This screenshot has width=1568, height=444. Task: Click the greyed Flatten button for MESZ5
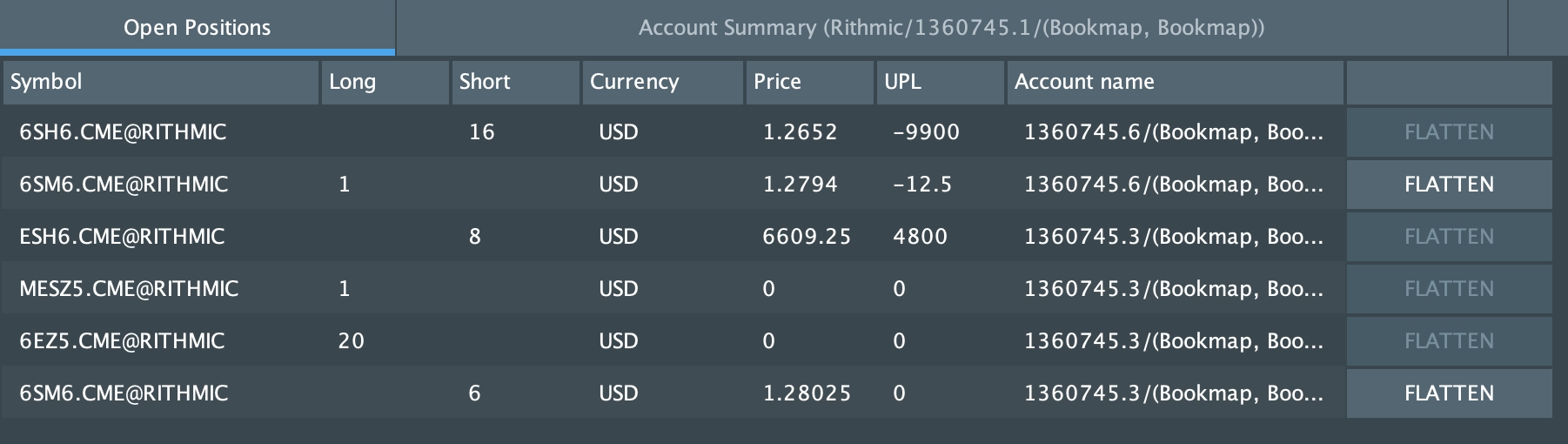[x=1449, y=289]
